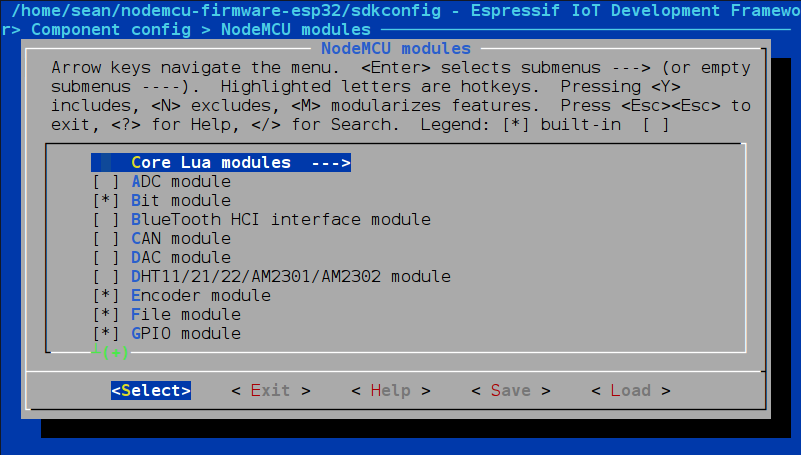Viewport: 801px width, 455px height.
Task: Disable the Encoder module checkbox
Action: point(106,296)
